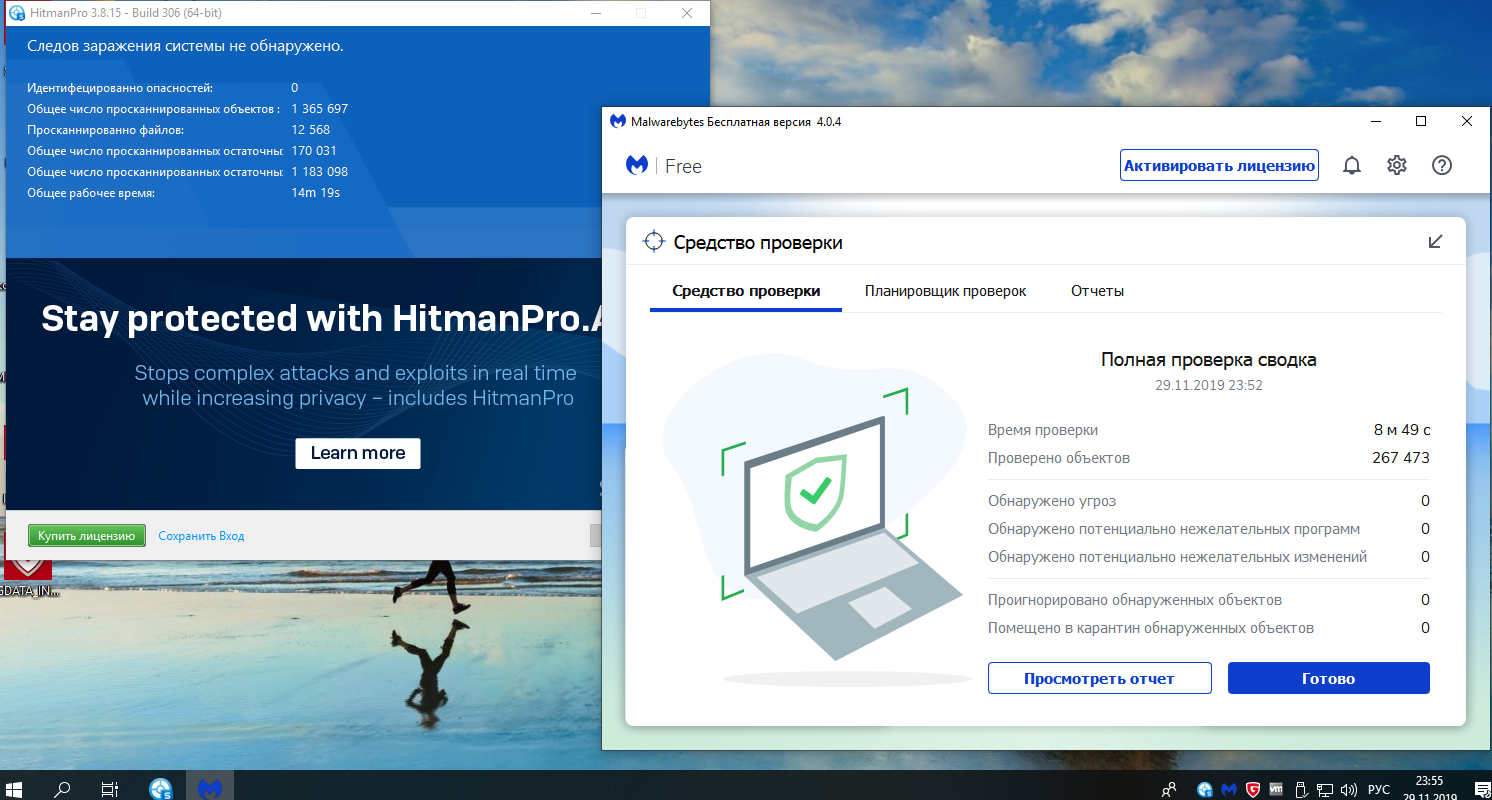This screenshot has height=800, width=1492.
Task: Click HitmanPro run time 14m 19s
Action: click(x=316, y=193)
